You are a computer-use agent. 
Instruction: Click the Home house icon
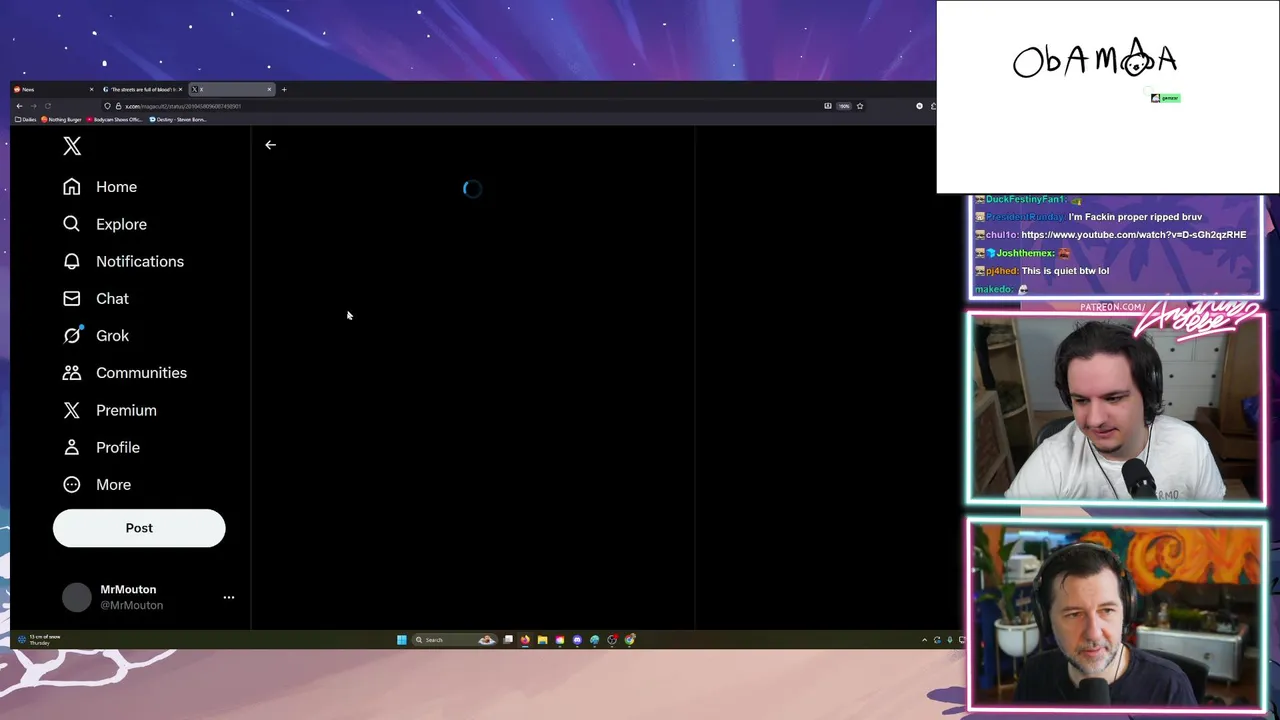(72, 187)
